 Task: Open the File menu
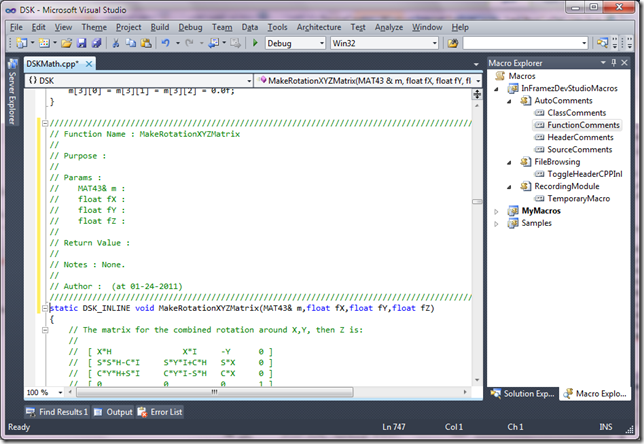(x=16, y=27)
